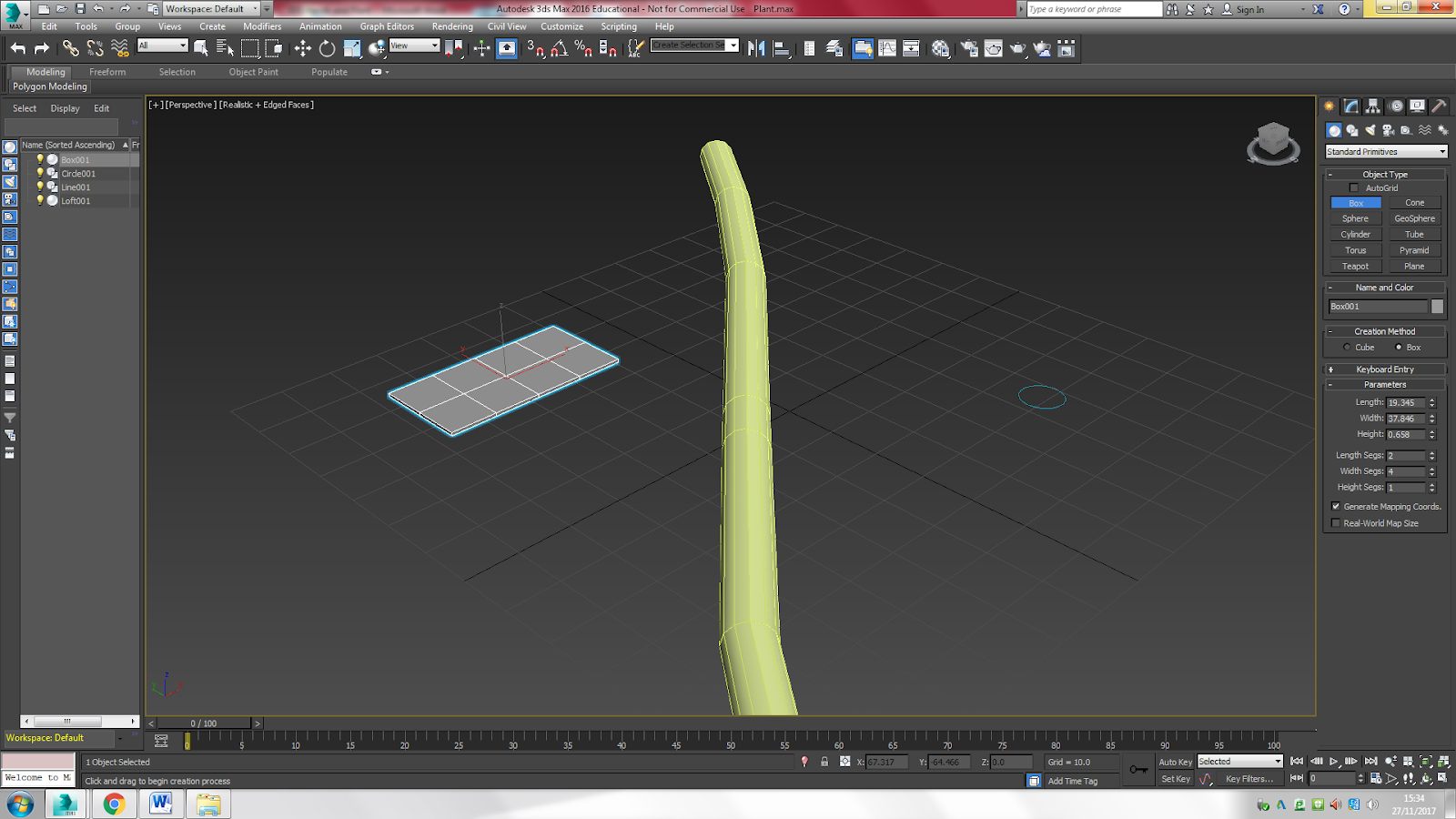The image size is (1456, 819).
Task: Open the Workspace: Default dropdown in title bar
Action: tap(211, 9)
